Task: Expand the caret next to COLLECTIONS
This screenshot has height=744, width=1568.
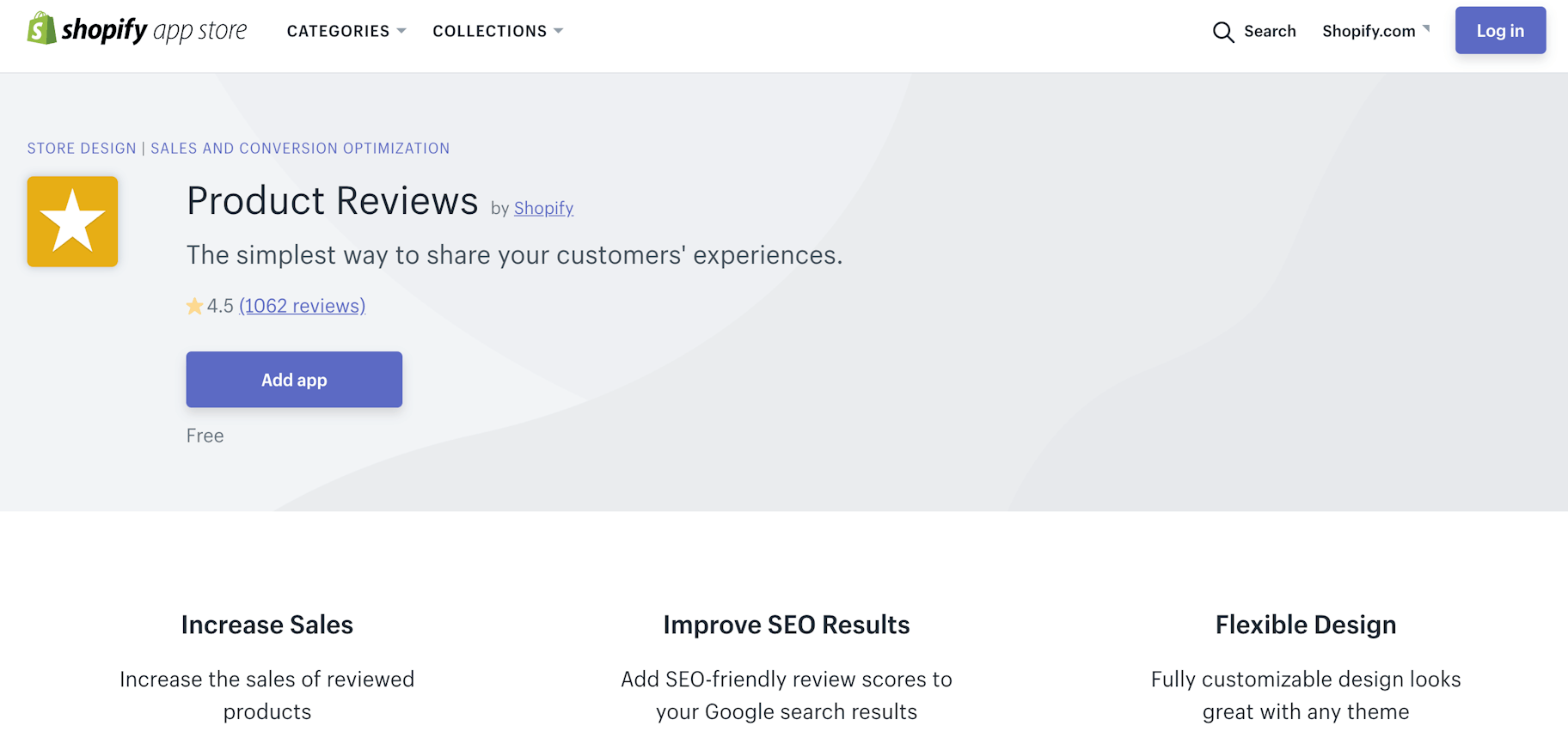Action: (x=559, y=31)
